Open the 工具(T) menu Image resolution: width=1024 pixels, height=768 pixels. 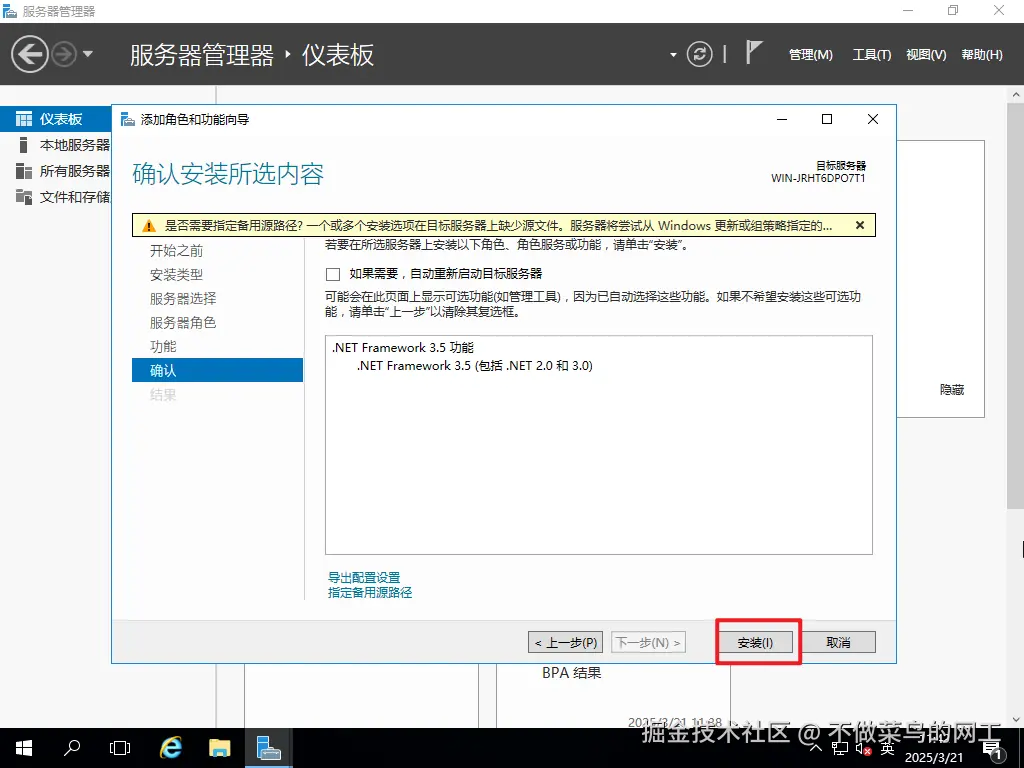[x=871, y=55]
